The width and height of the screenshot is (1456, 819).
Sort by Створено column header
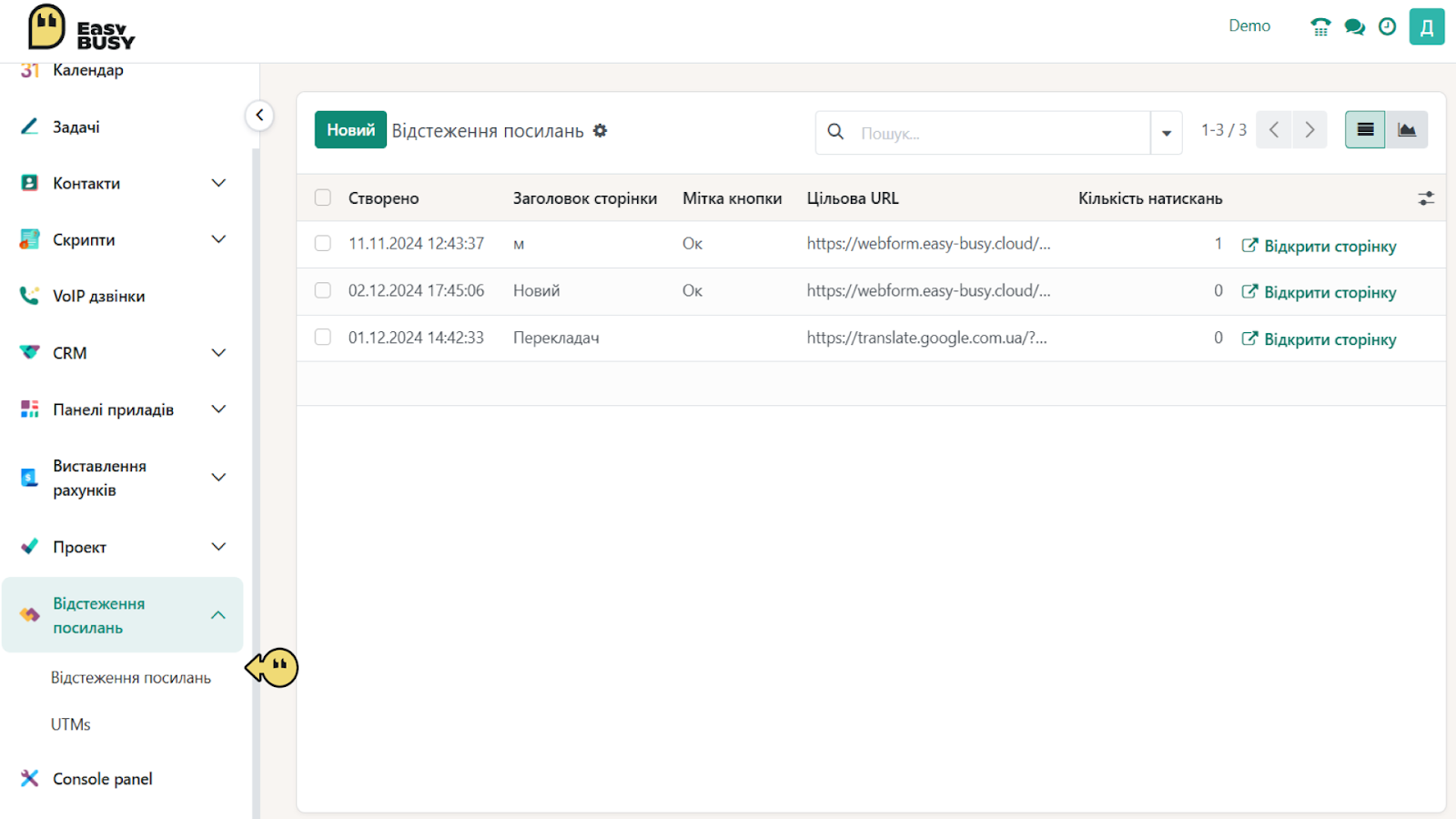point(384,198)
